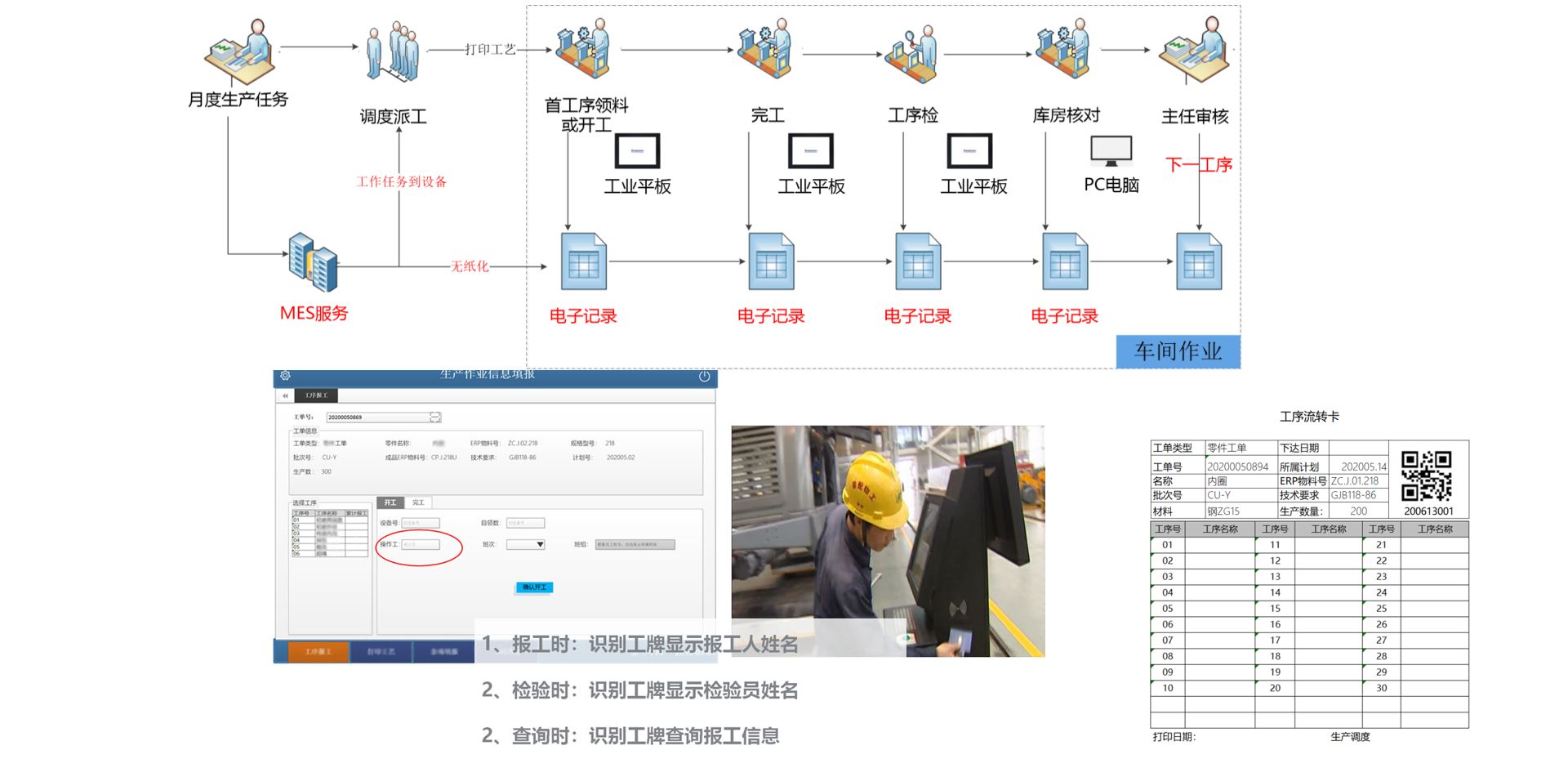The height and width of the screenshot is (759, 1568).
Task: Click the 设备号 input field
Action: [x=421, y=523]
